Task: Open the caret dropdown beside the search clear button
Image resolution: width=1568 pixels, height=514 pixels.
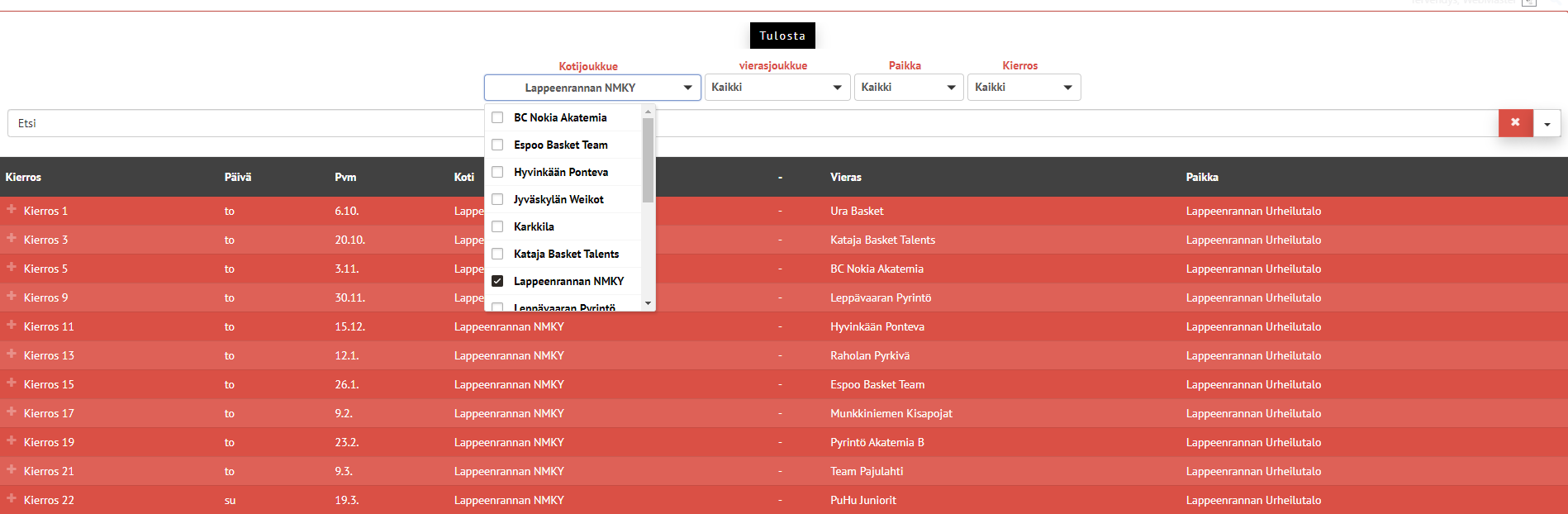Action: (x=1547, y=123)
